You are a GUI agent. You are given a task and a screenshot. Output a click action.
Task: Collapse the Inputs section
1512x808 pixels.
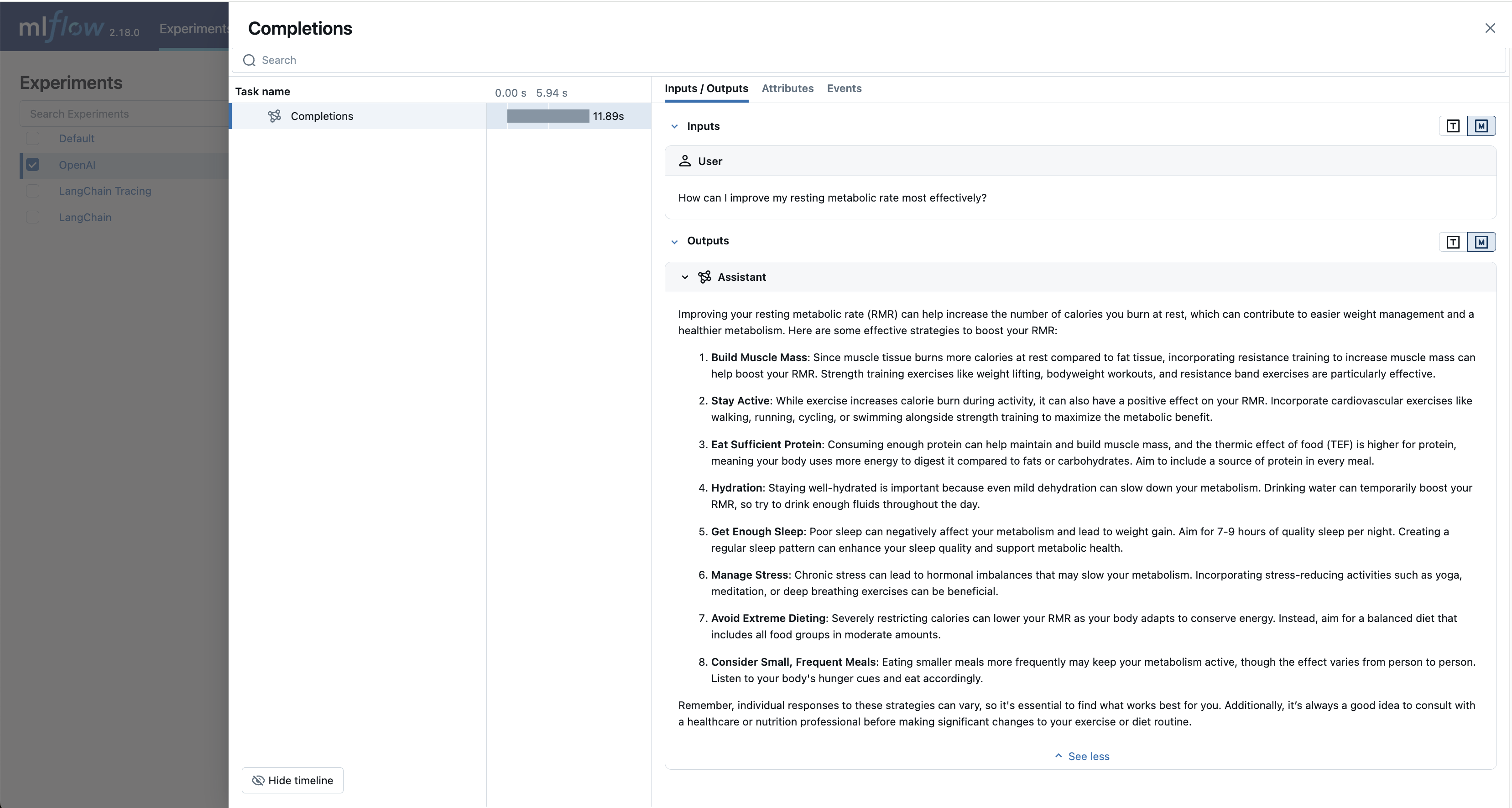[674, 126]
